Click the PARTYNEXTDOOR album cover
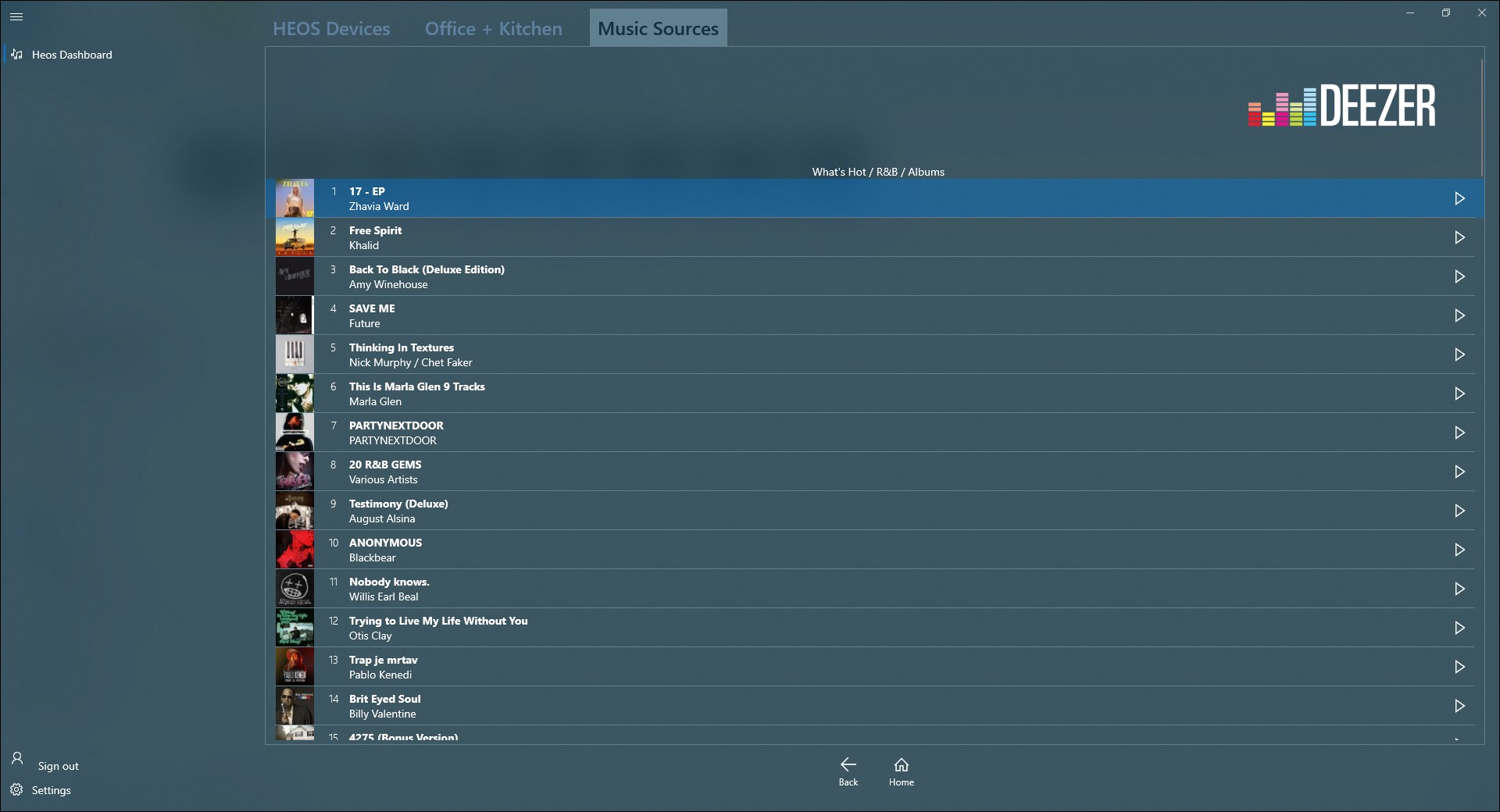The height and width of the screenshot is (812, 1500). coord(295,433)
